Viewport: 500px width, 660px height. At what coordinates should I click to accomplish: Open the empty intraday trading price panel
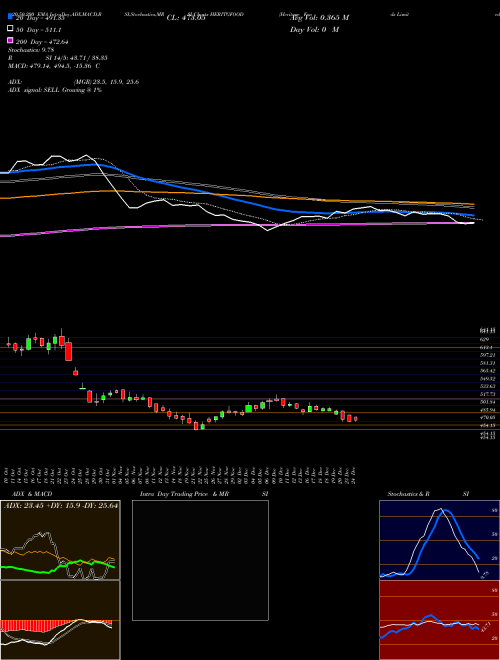coord(200,560)
